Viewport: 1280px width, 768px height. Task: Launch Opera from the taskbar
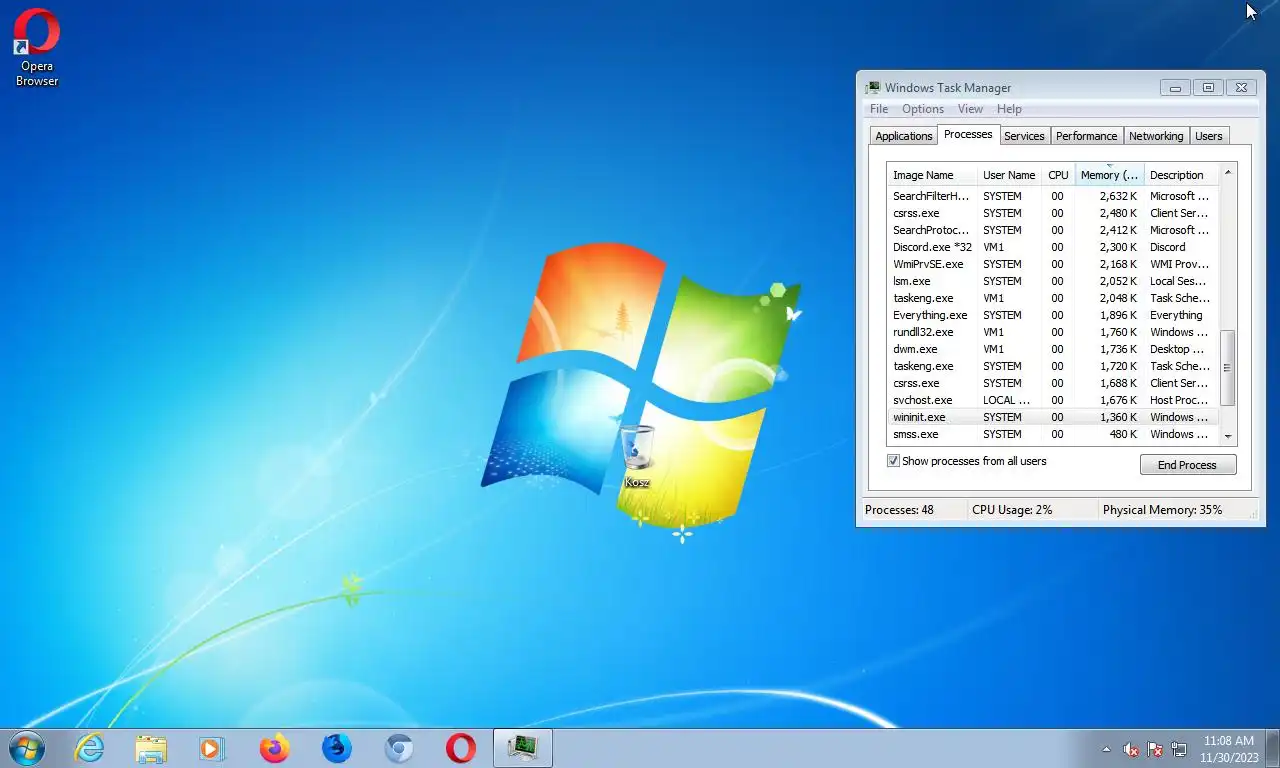click(461, 748)
